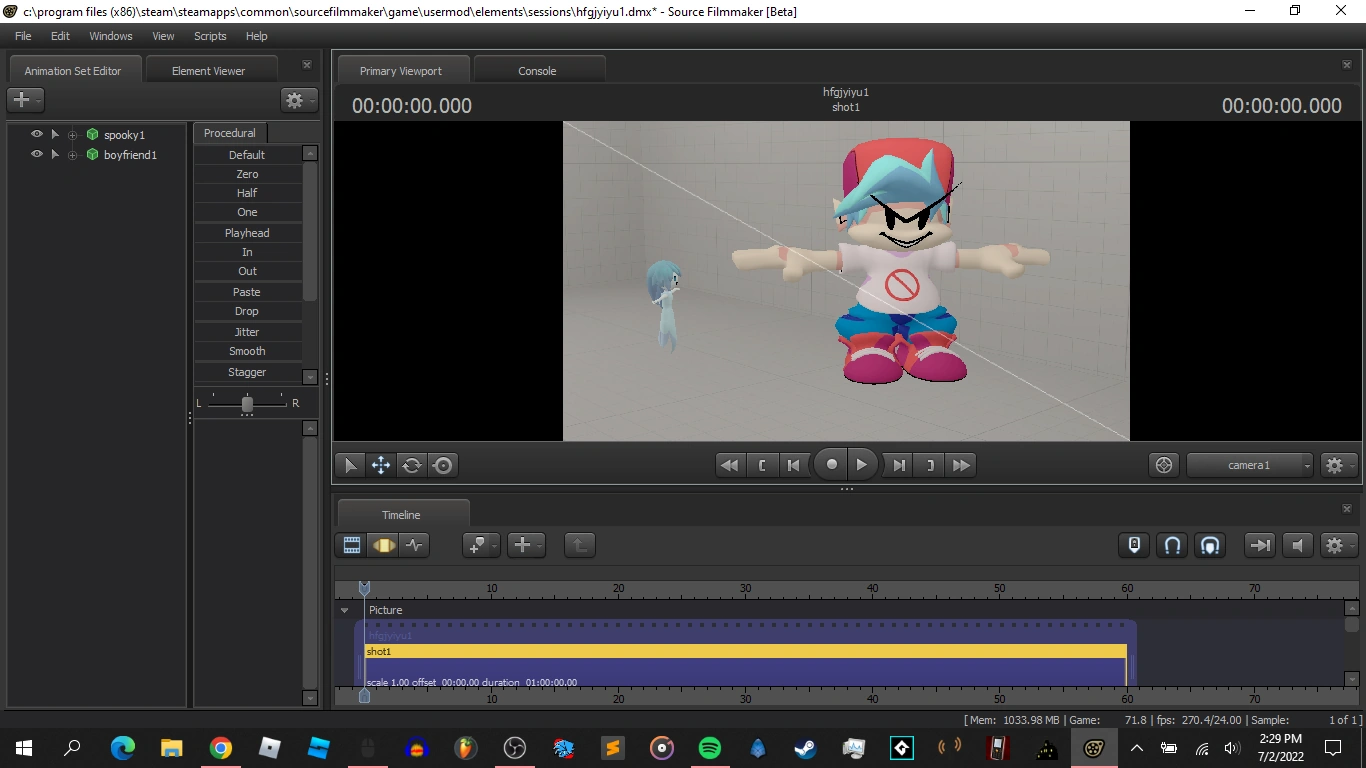Viewport: 1366px width, 768px height.
Task: Select the arrow selection manipulator tool
Action: [x=350, y=465]
